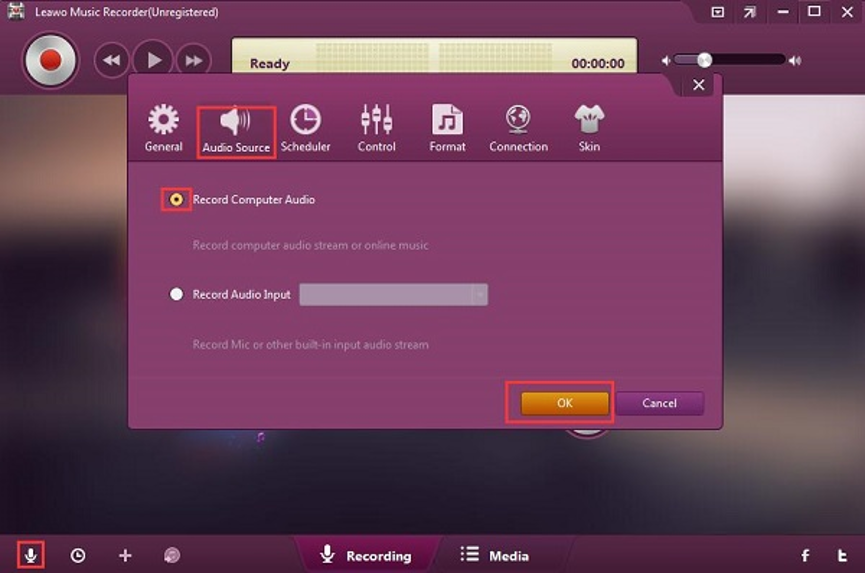Start recording with the red record button
The width and height of the screenshot is (865, 573).
click(50, 60)
